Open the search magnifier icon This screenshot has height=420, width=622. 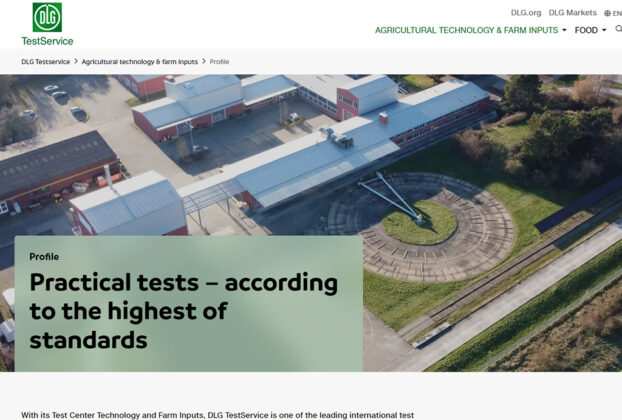(x=618, y=30)
